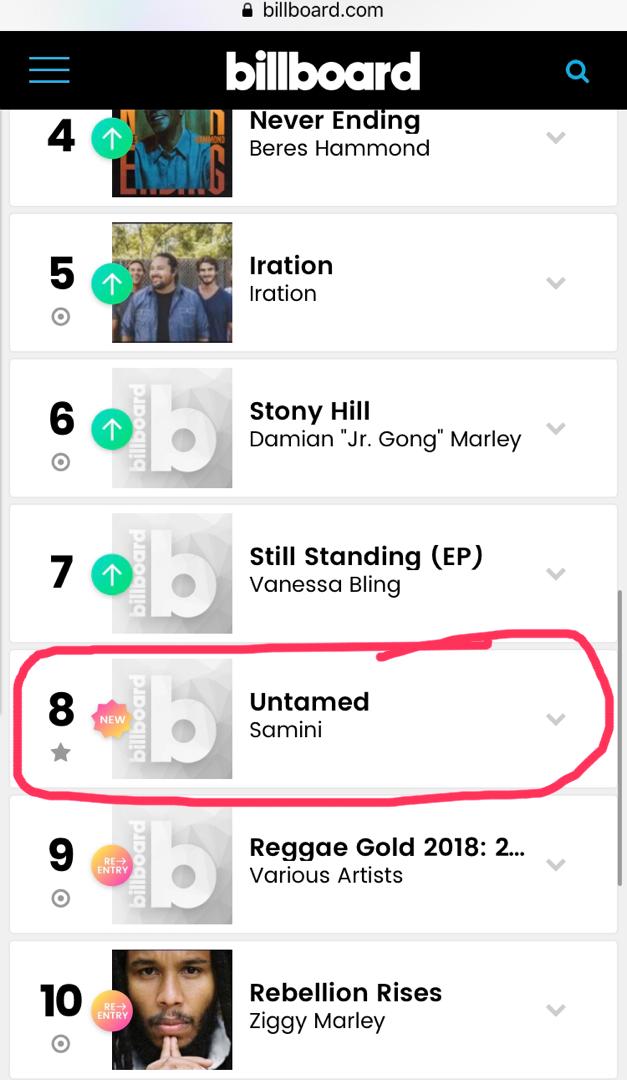Expand the Iration chart entry

[556, 283]
